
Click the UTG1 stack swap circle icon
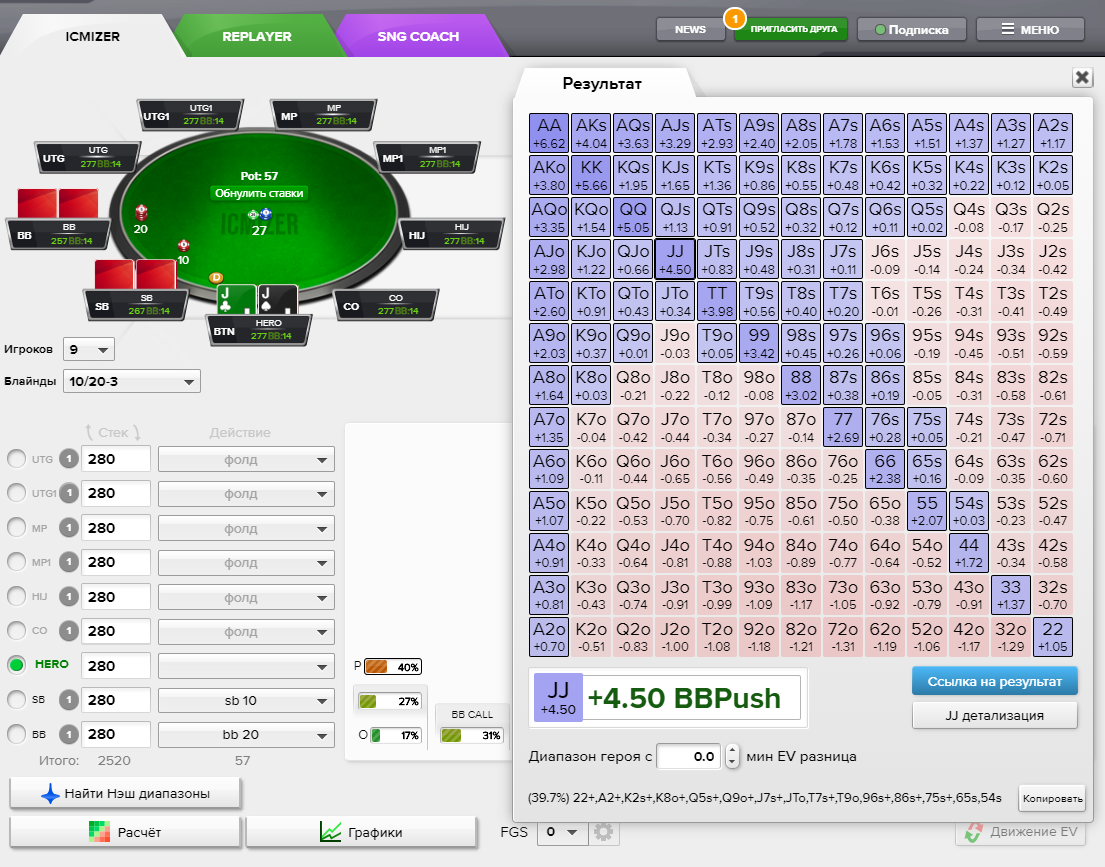coord(68,493)
